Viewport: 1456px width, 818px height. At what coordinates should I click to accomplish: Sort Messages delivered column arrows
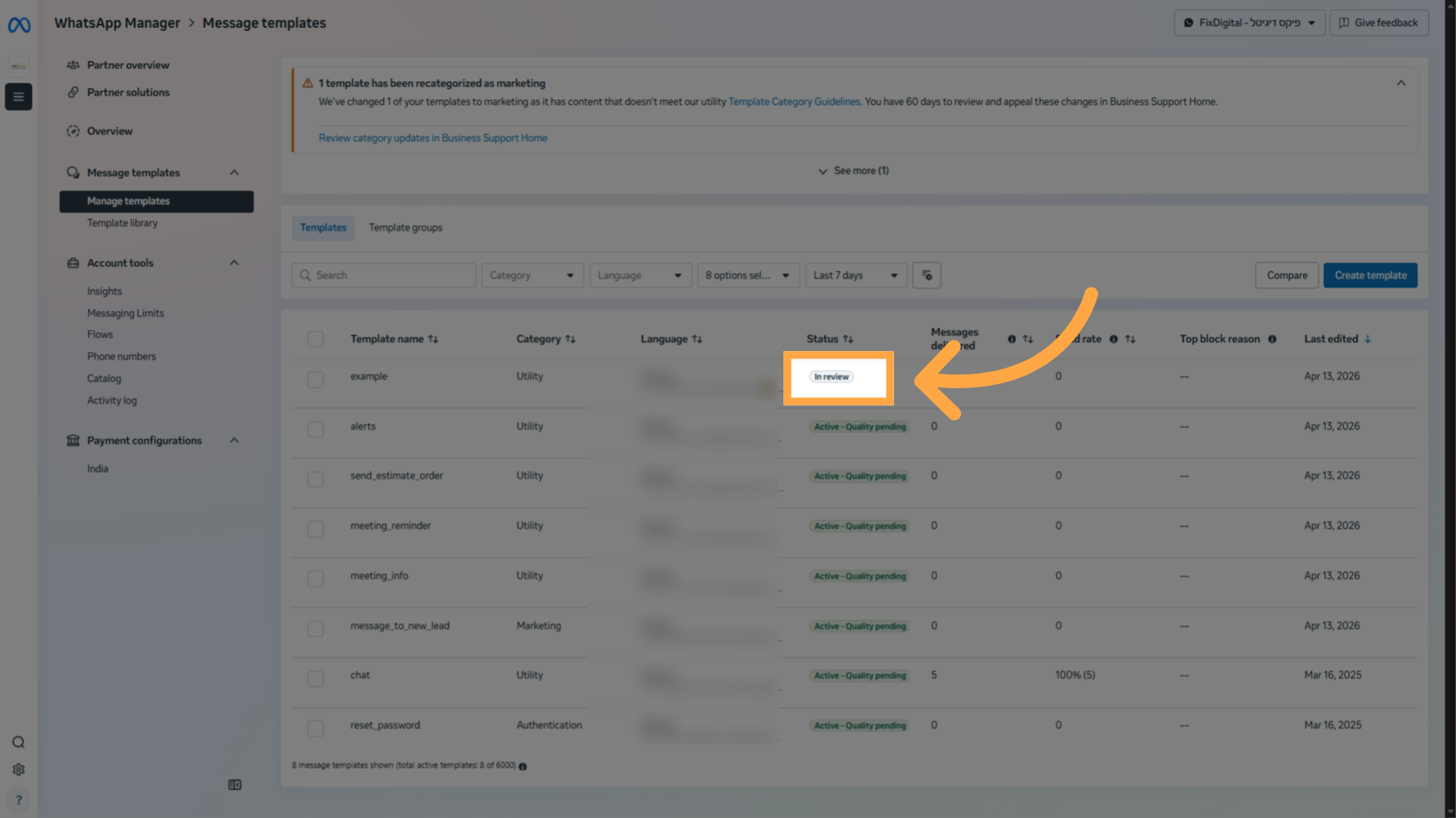[x=1028, y=339]
